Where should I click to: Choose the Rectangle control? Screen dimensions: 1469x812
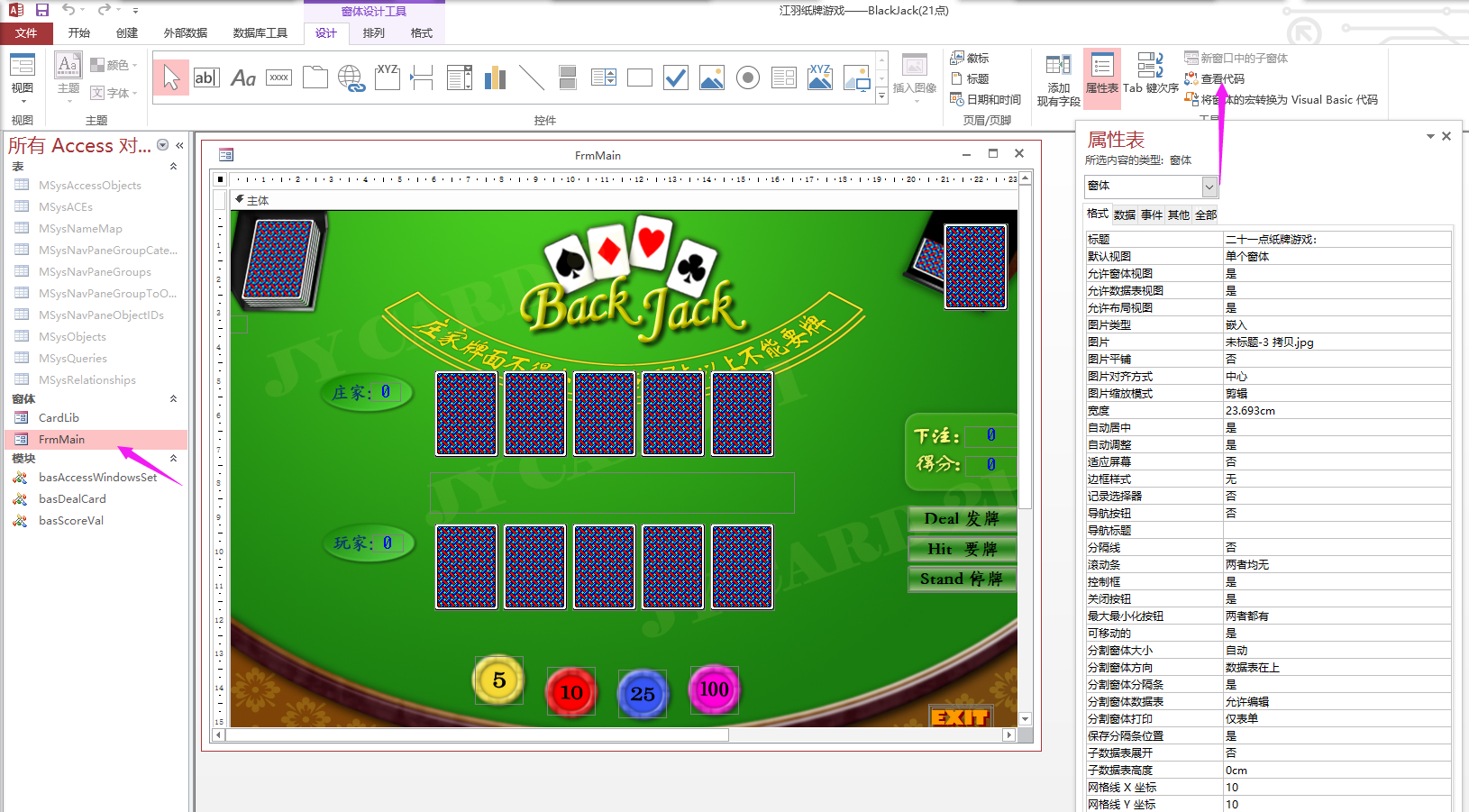point(640,78)
